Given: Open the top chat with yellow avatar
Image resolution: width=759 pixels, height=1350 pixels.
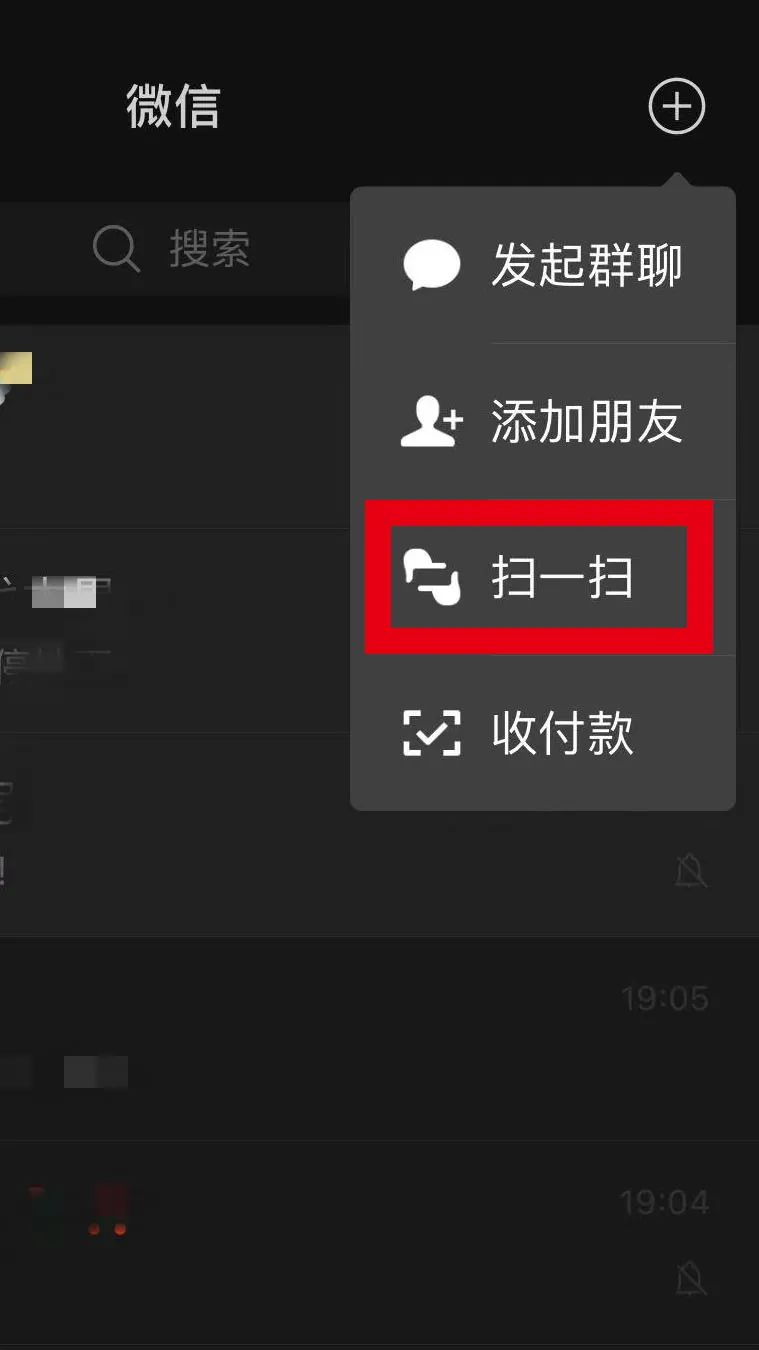Looking at the screenshot, I should click(175, 427).
